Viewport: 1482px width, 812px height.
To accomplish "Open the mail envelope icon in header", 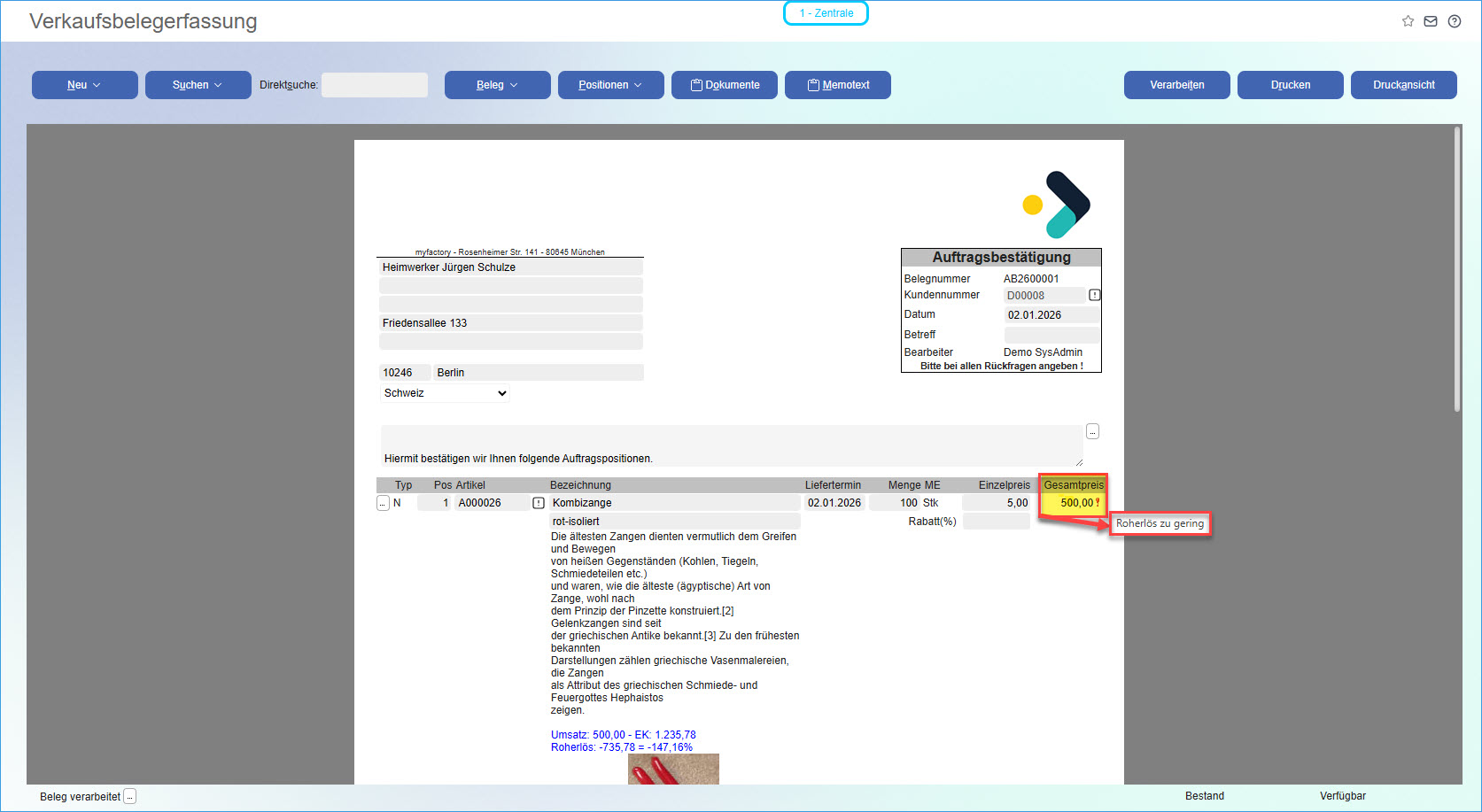I will pyautogui.click(x=1431, y=21).
